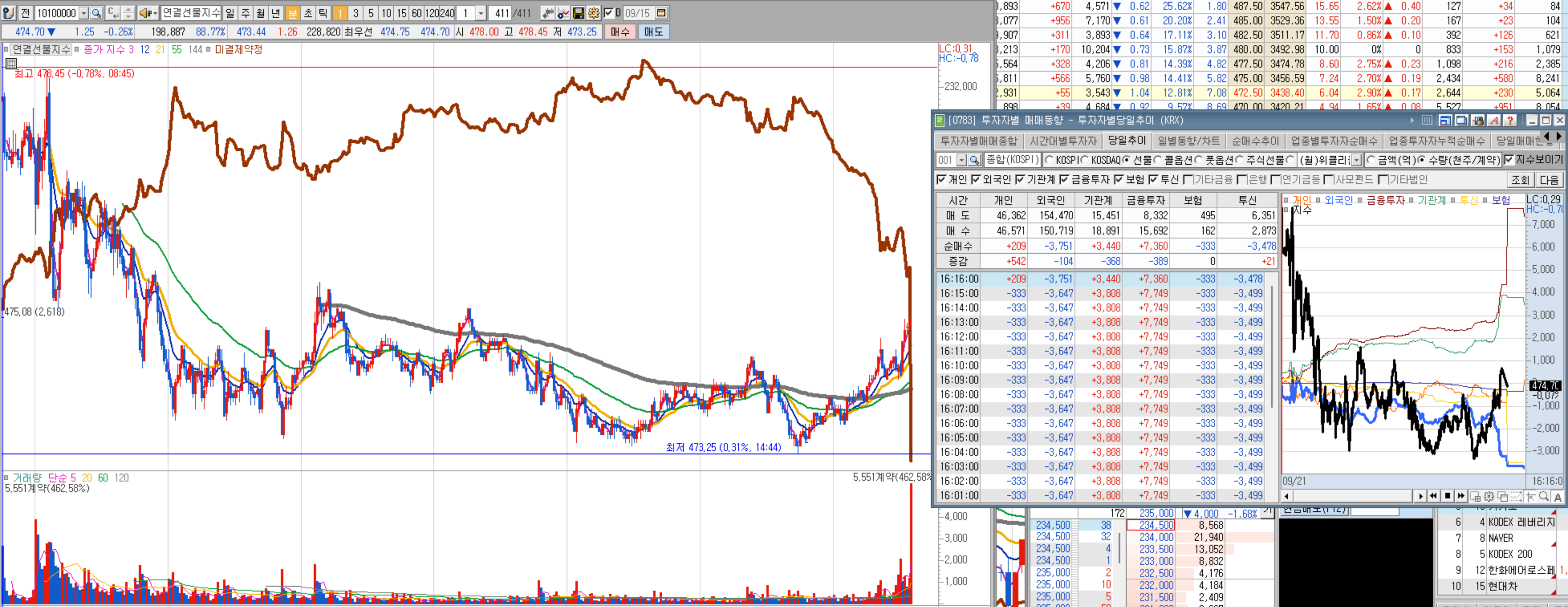Uncheck the 외국인 investor checkbox
The width and height of the screenshot is (1568, 607).
(976, 179)
